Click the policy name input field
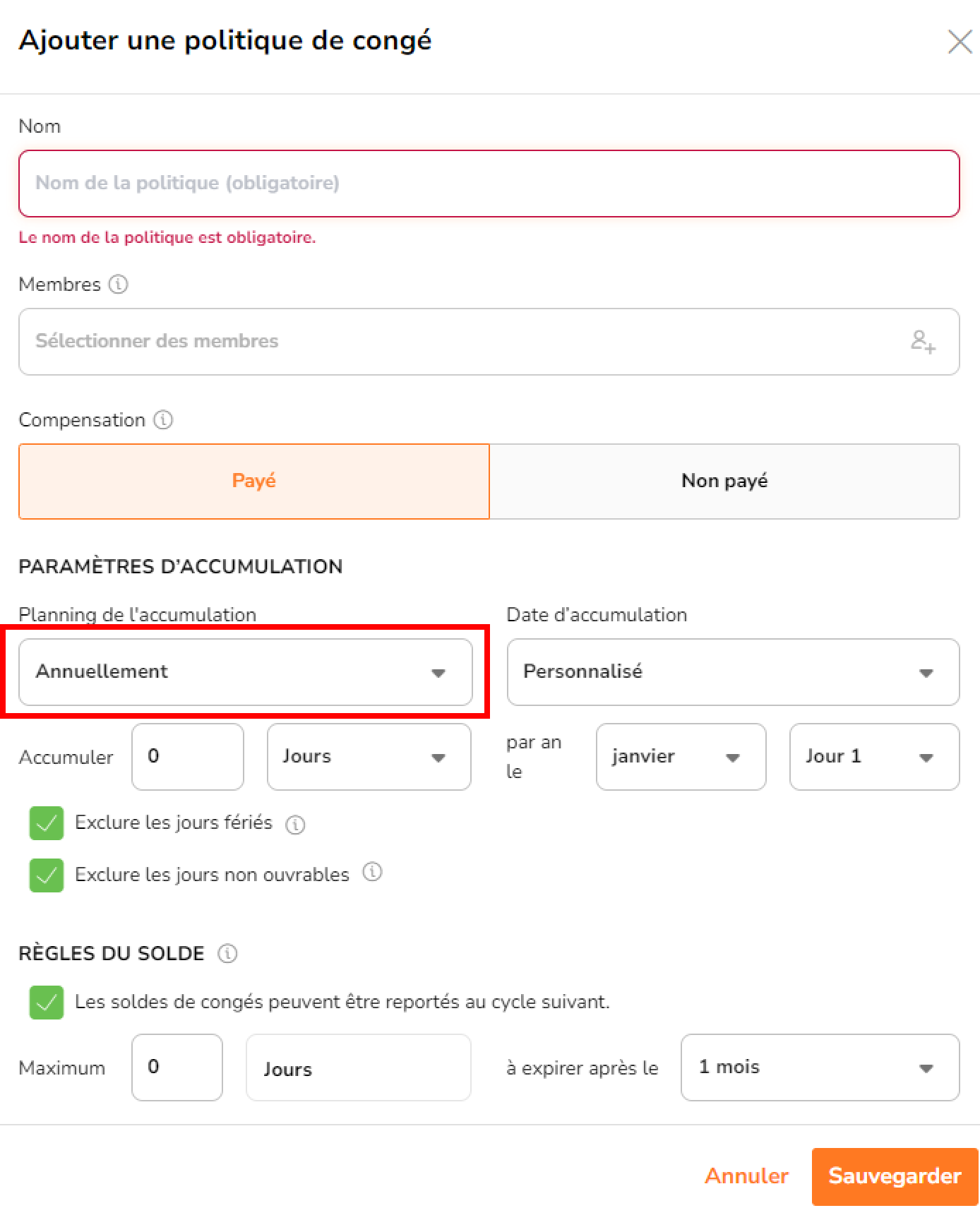Image resolution: width=980 pixels, height=1220 pixels. pos(489,184)
